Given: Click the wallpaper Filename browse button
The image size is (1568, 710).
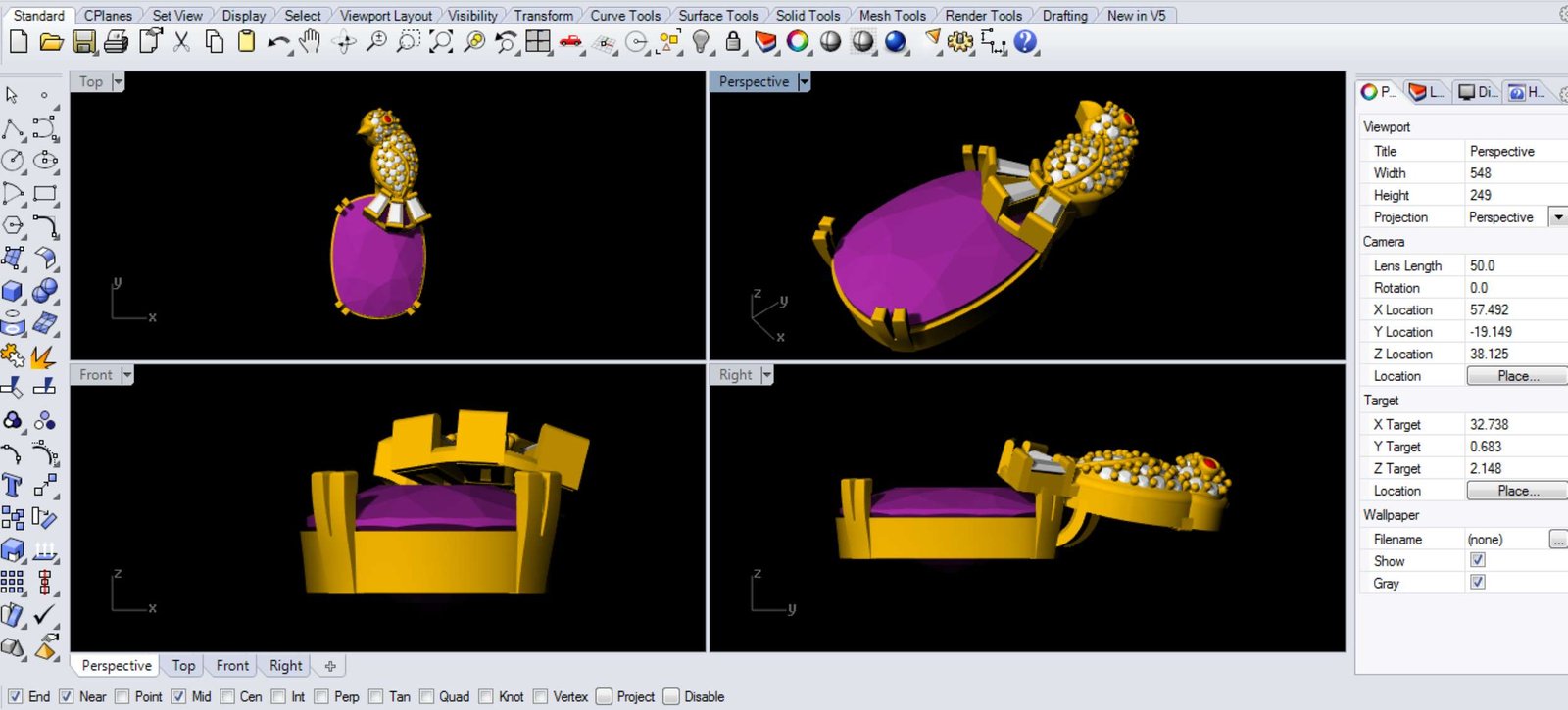Looking at the screenshot, I should point(1557,540).
